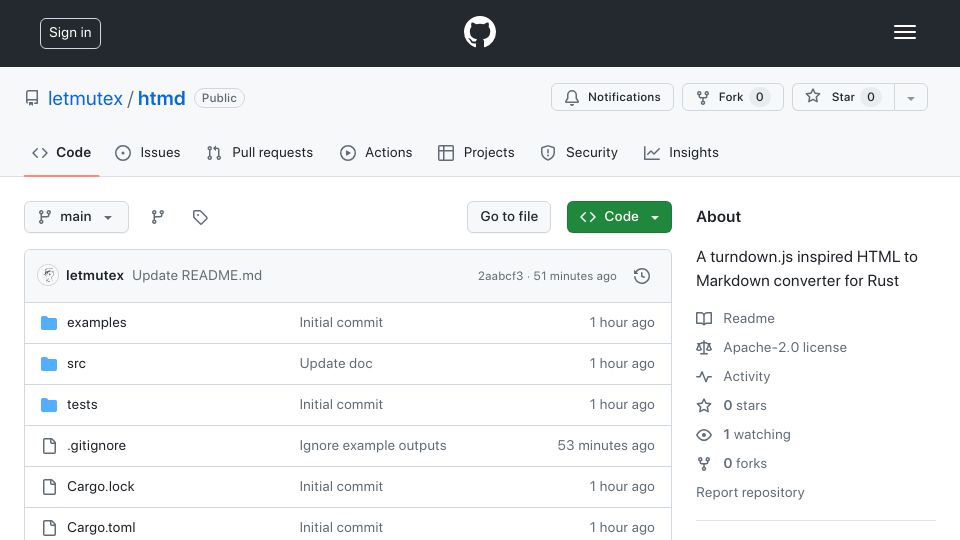Open the Apache-2.0 license link
This screenshot has height=540, width=960.
click(x=785, y=348)
